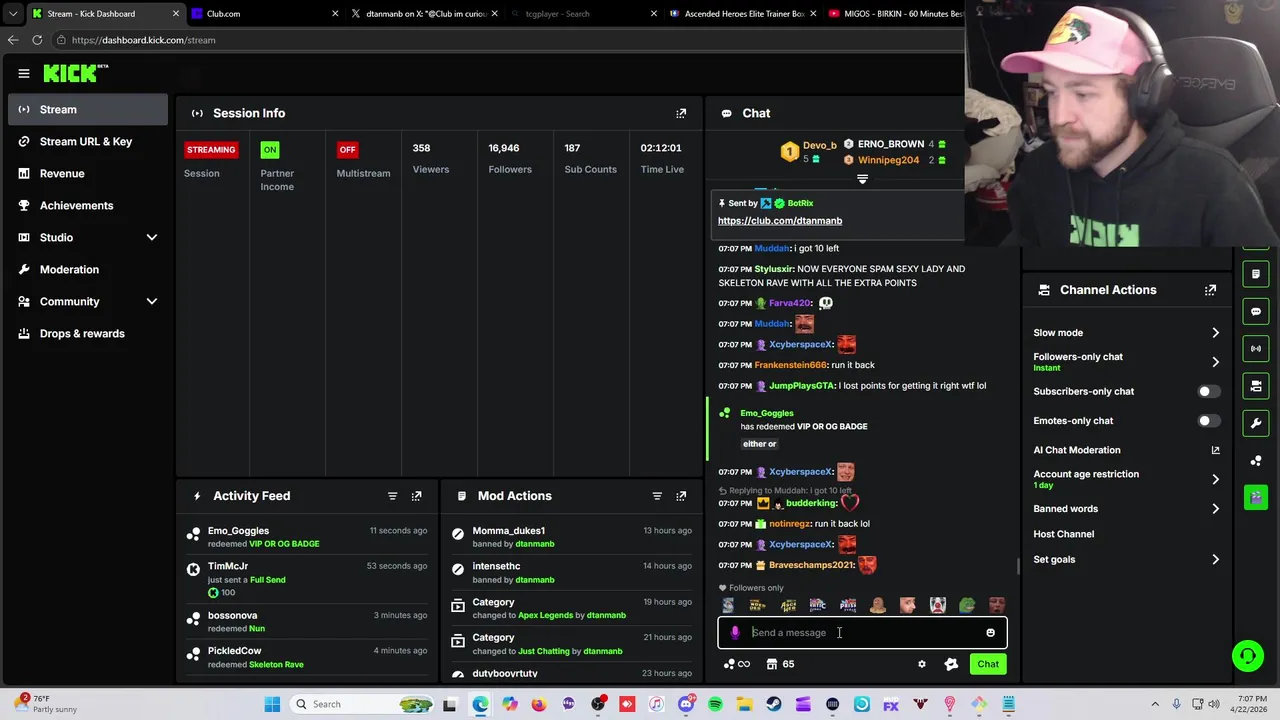
Task: Click the green clapperboard icon in right sidebar
Action: click(1256, 497)
